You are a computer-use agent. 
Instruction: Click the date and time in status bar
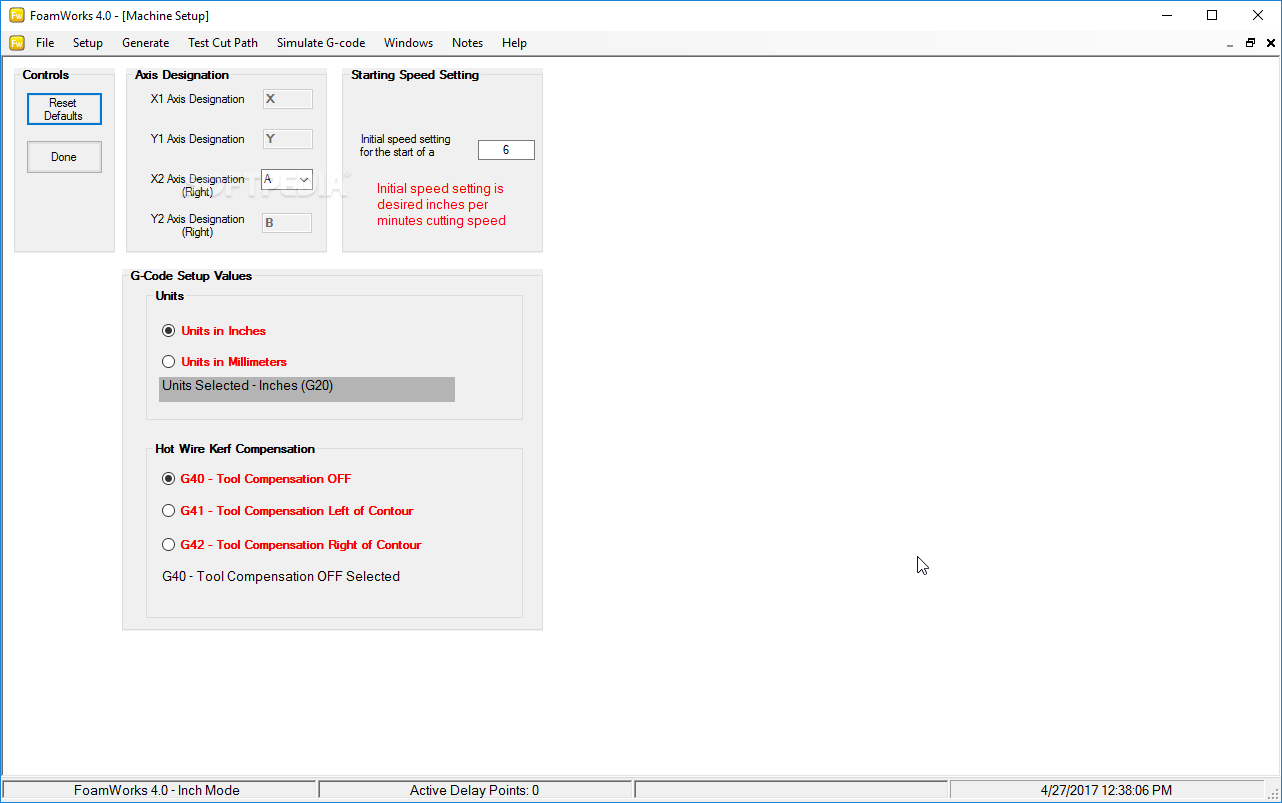tap(1106, 790)
